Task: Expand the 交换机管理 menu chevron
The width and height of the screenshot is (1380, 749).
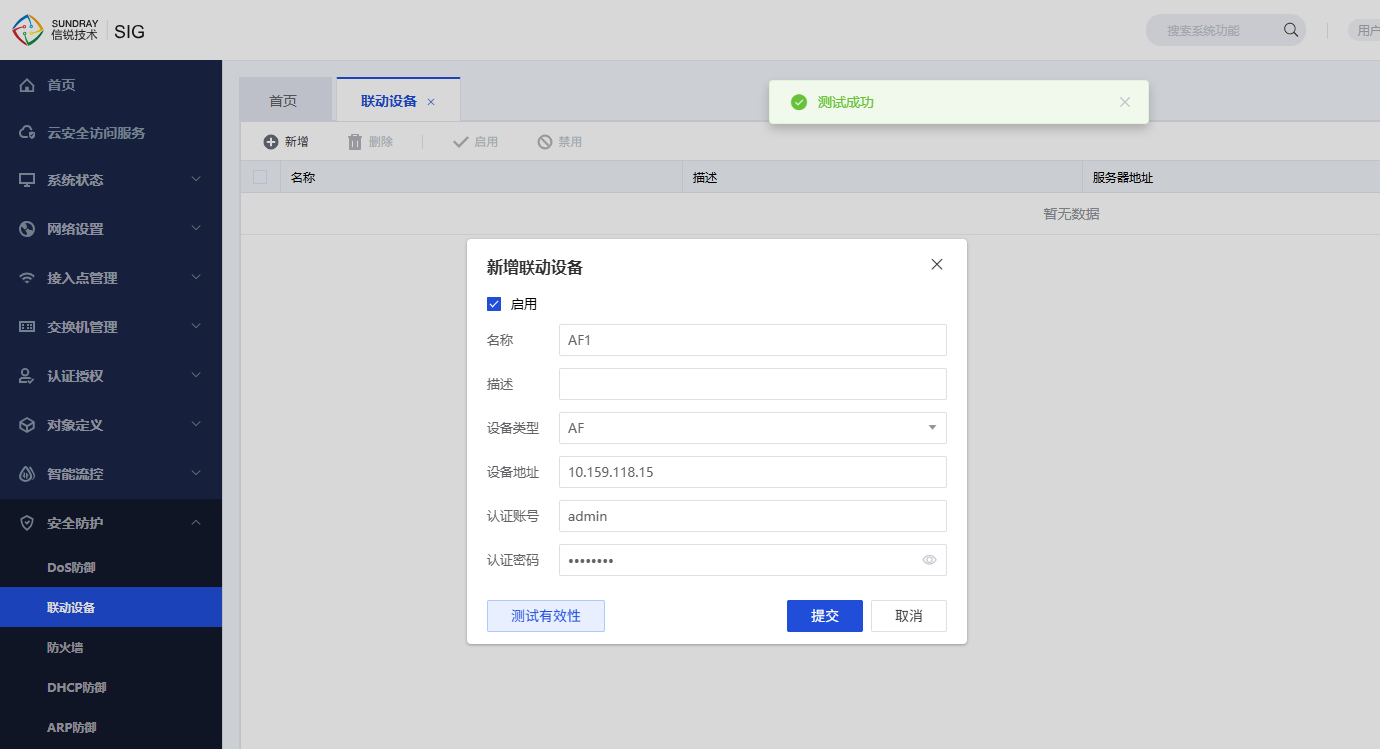Action: [196, 326]
